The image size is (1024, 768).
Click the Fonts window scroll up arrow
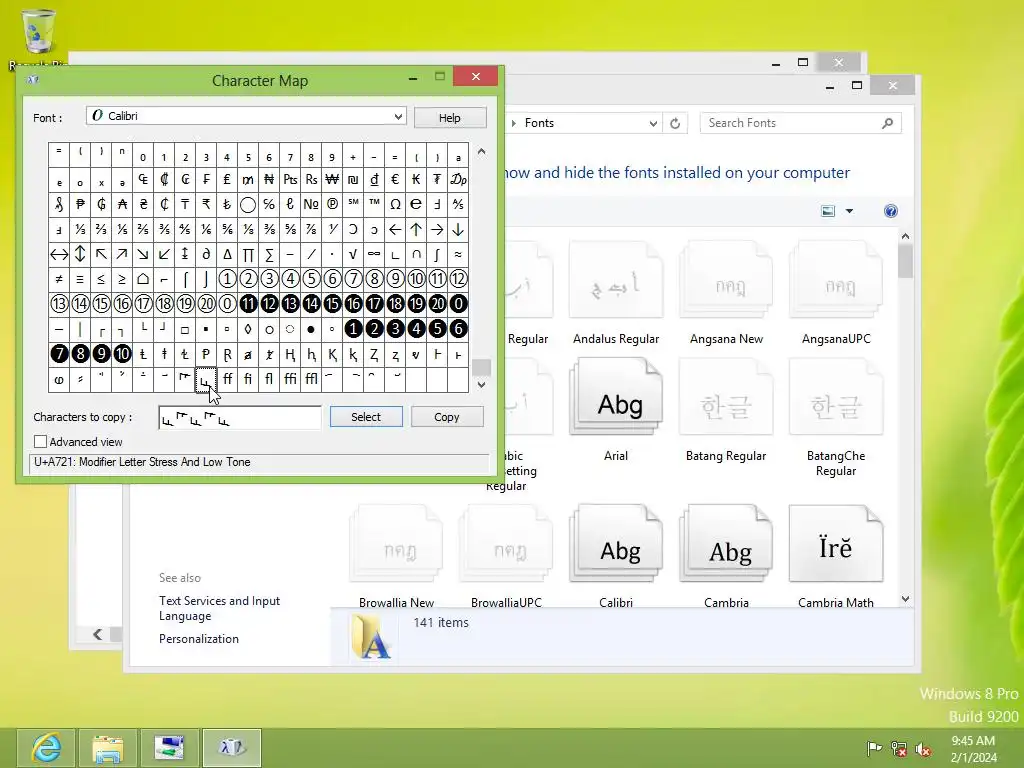tap(905, 236)
